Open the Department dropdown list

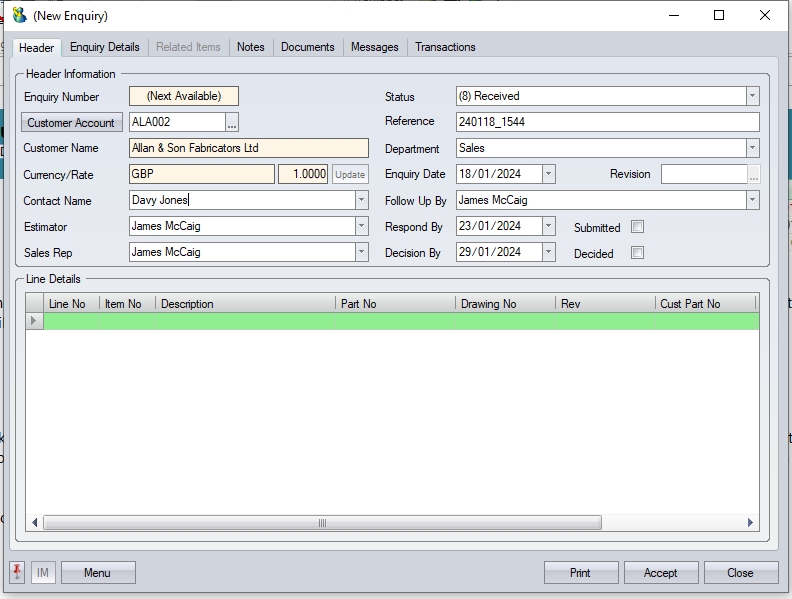(x=752, y=148)
